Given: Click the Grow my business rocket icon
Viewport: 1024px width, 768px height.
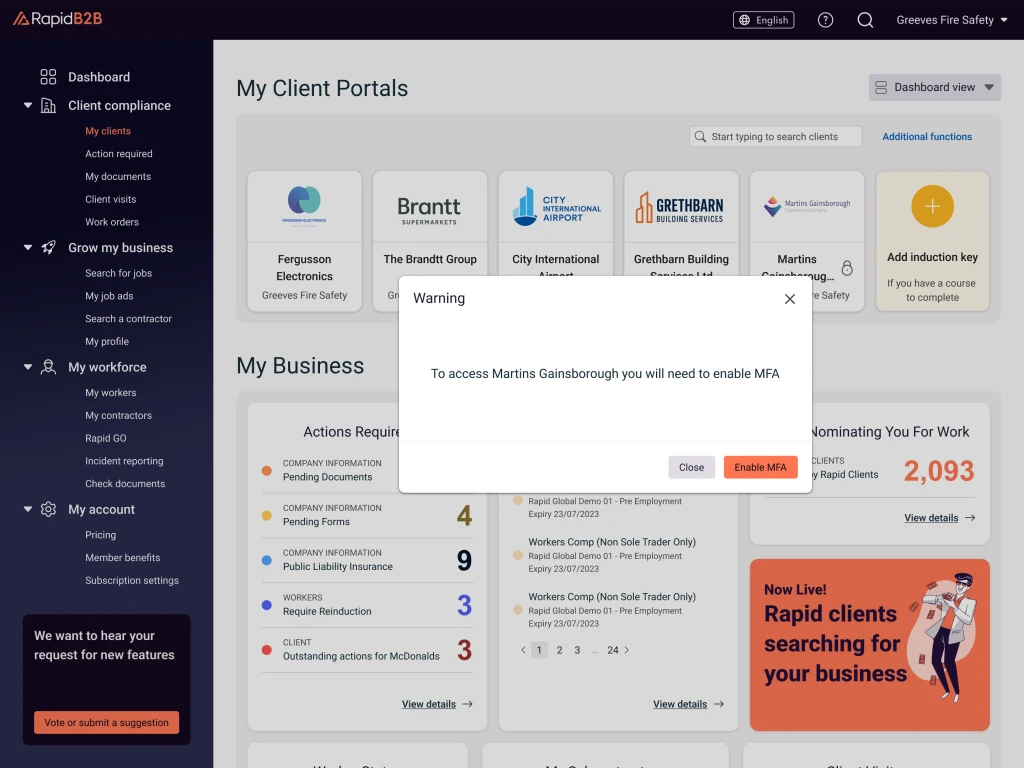Looking at the screenshot, I should [x=48, y=248].
